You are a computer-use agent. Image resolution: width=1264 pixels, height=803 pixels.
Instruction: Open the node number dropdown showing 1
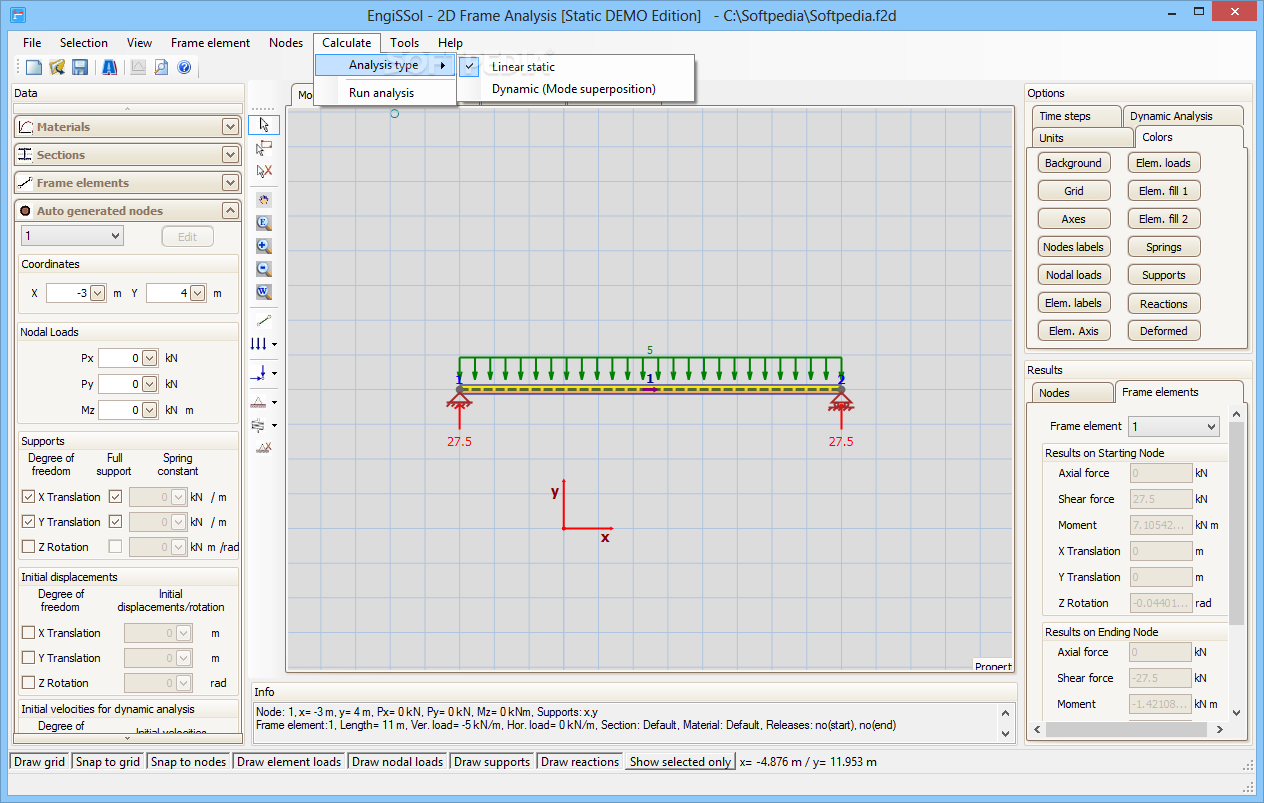pyautogui.click(x=72, y=236)
